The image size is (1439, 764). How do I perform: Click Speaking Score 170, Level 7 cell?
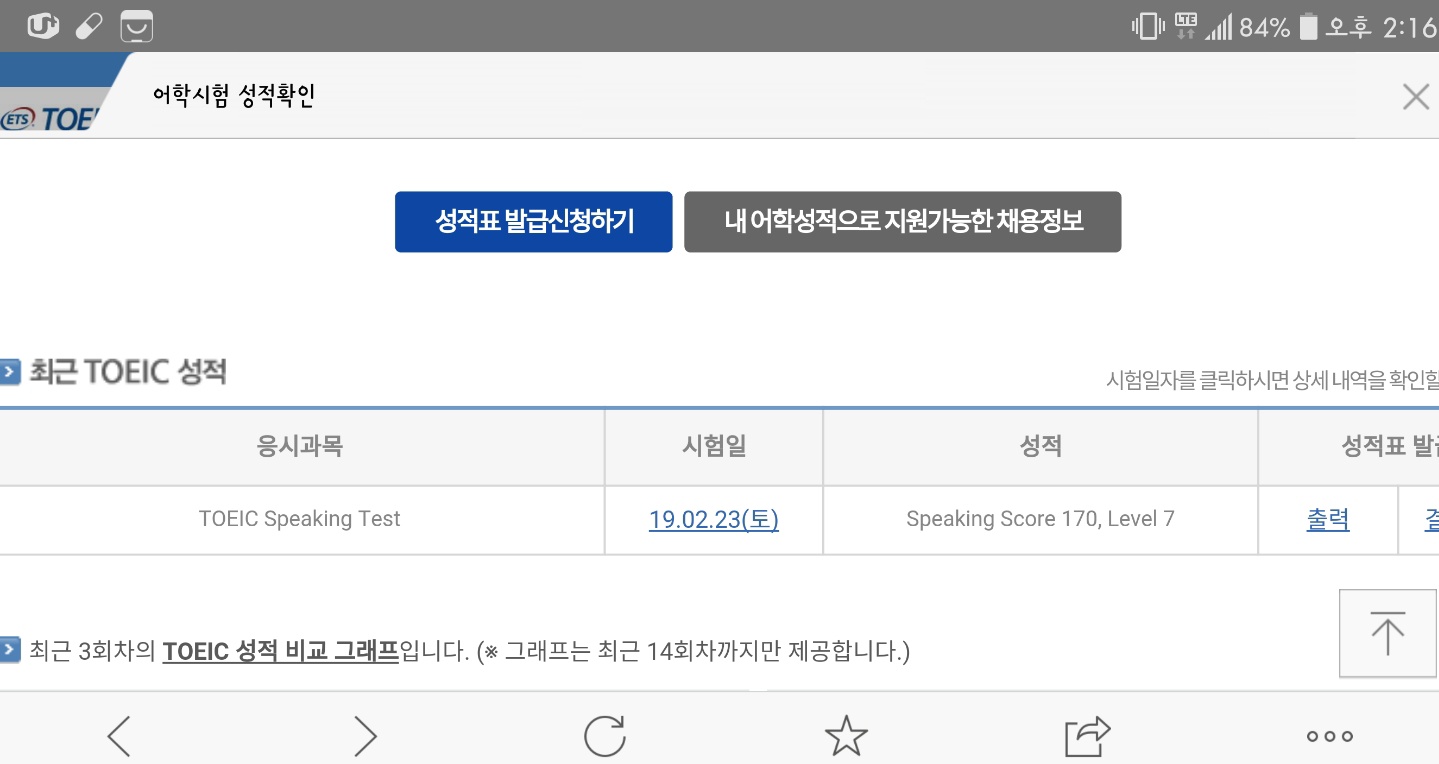tap(1040, 520)
